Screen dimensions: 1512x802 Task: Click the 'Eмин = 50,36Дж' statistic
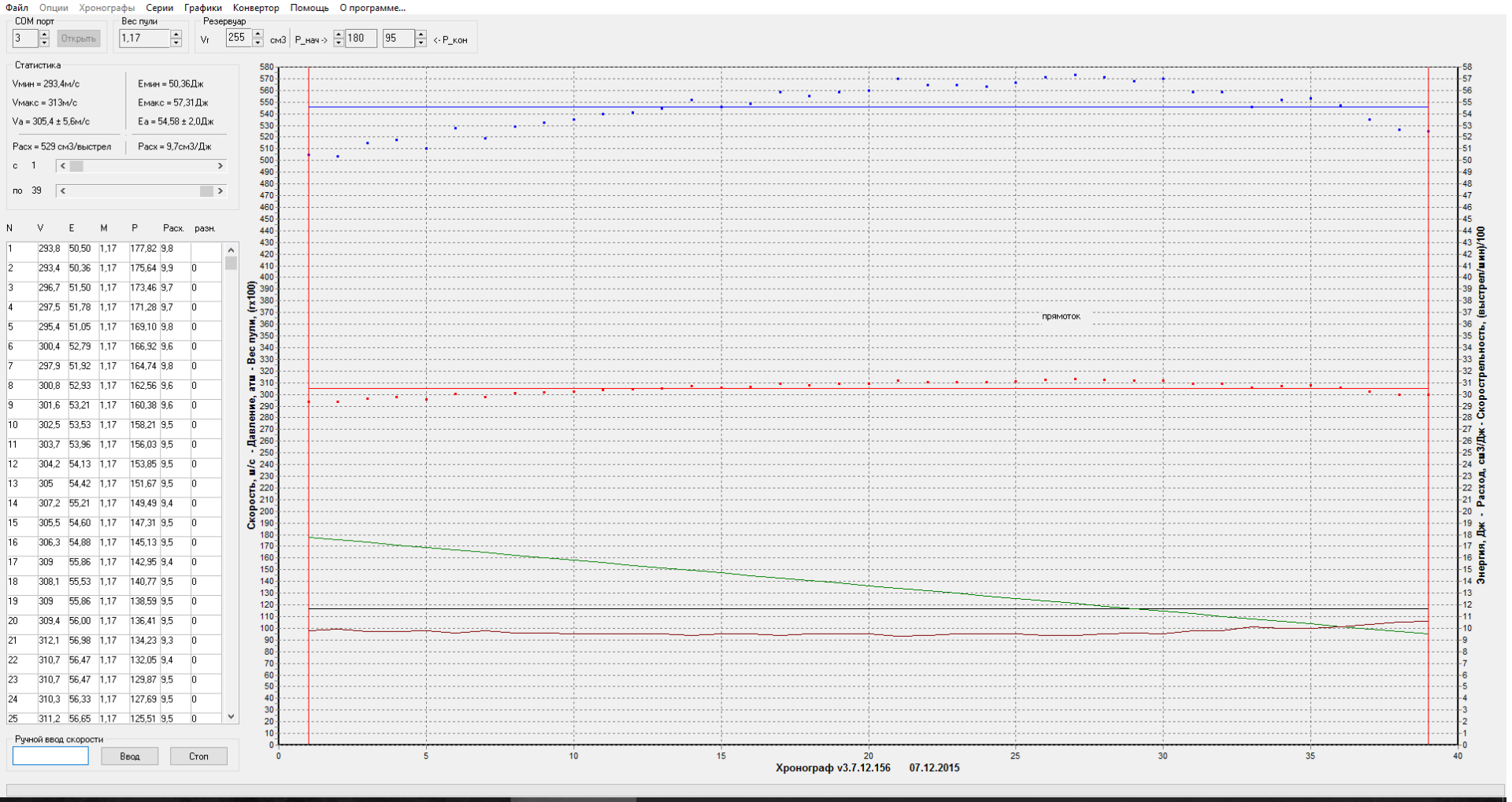pos(170,84)
